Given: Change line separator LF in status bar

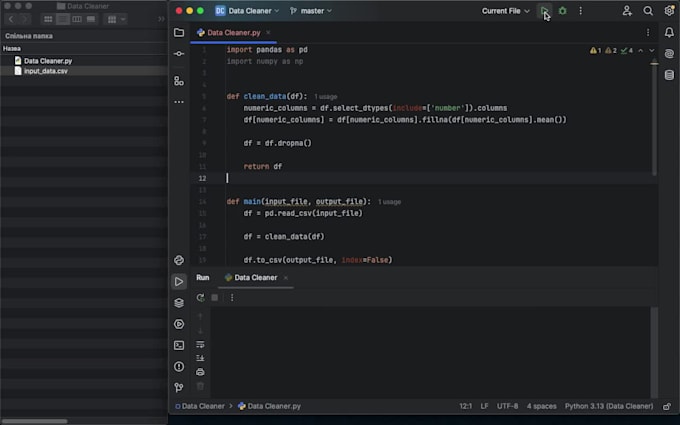Looking at the screenshot, I should (484, 406).
